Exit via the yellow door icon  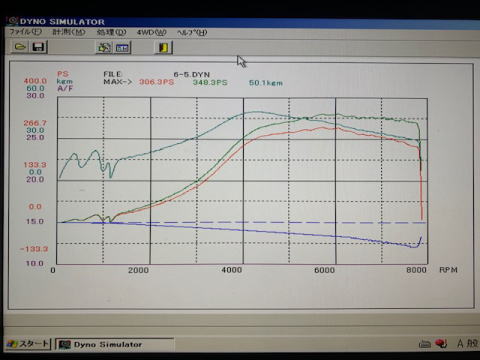(x=164, y=47)
